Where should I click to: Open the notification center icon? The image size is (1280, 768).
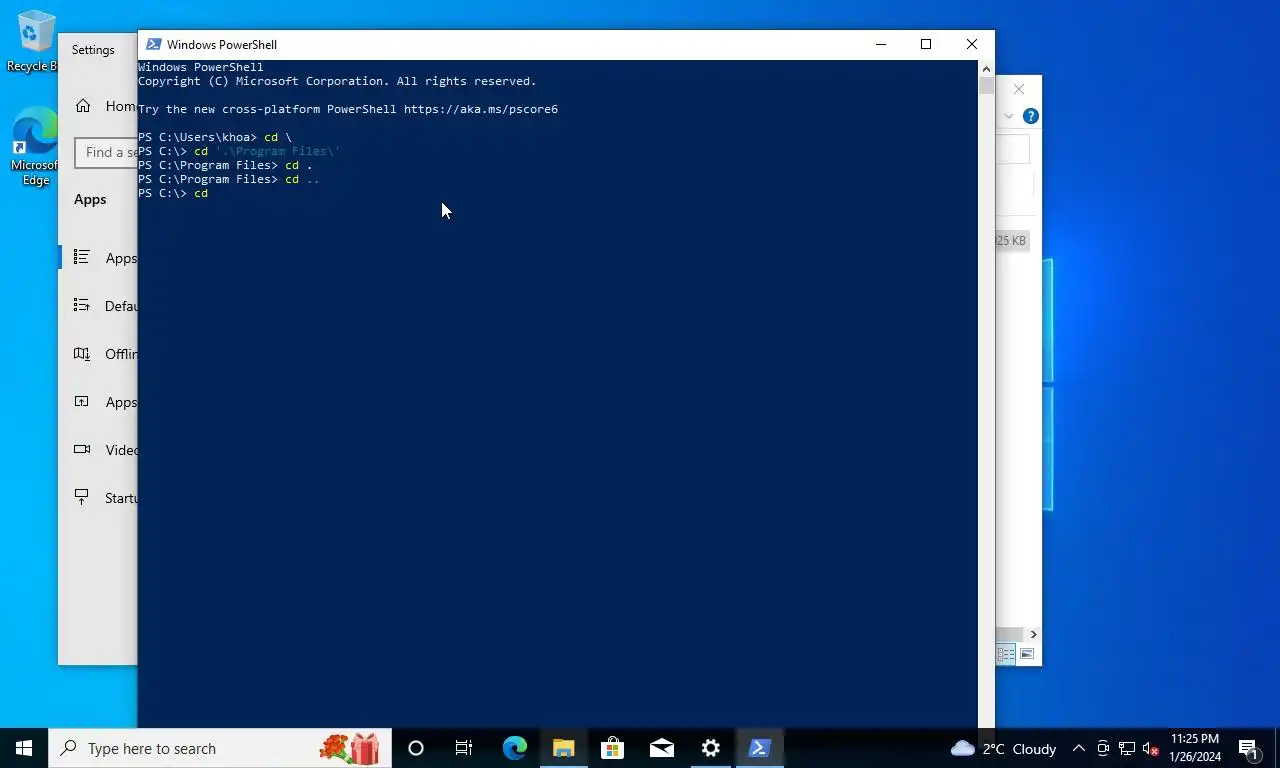pos(1249,748)
